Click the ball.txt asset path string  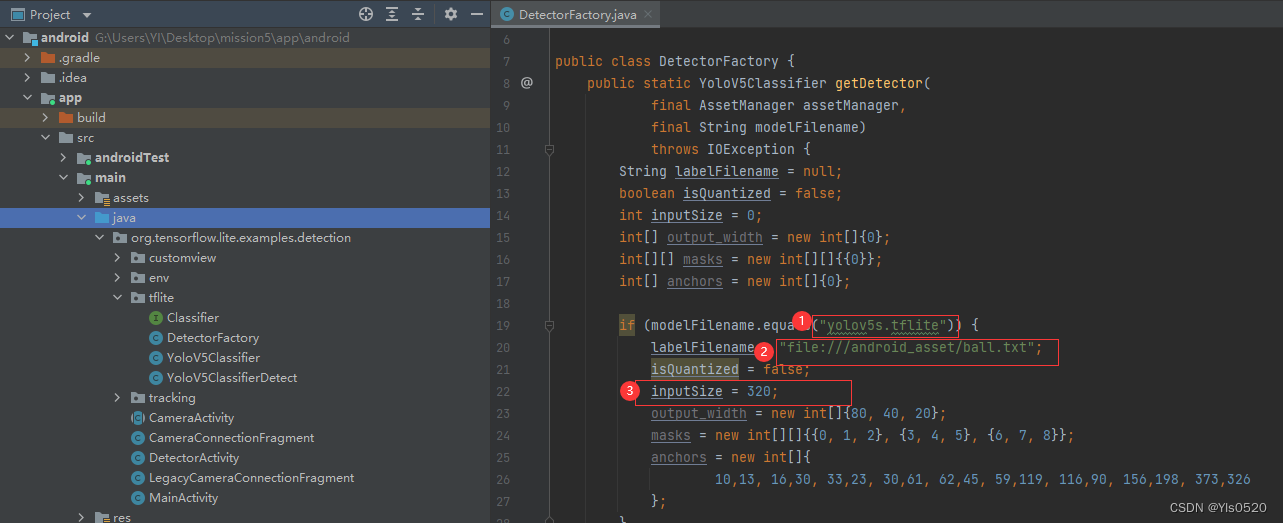[x=906, y=348]
